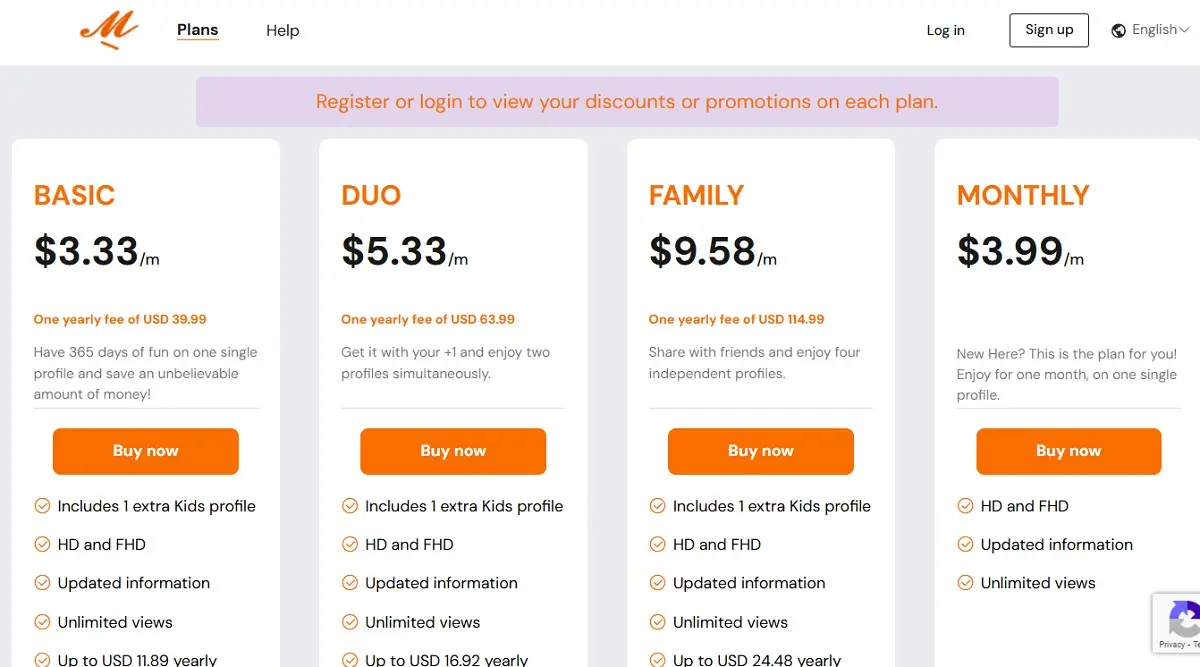
Task: Buy the FAMILY plan now
Action: [x=761, y=451]
